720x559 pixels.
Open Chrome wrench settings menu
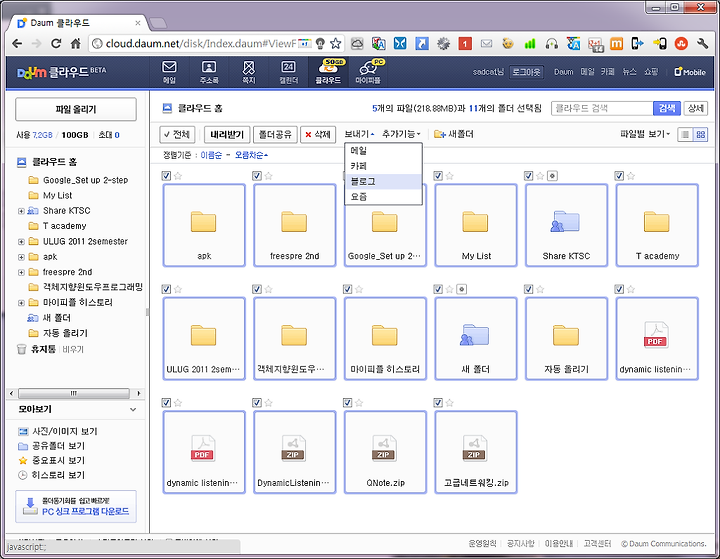coord(703,44)
